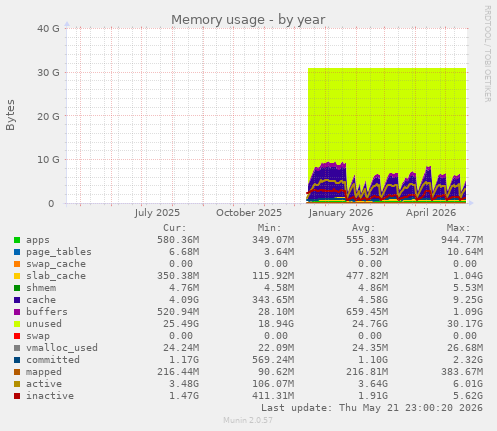Viewport: 497px width, 431px height.
Task: Click the '30 G' y-axis label
Action: 48,72
